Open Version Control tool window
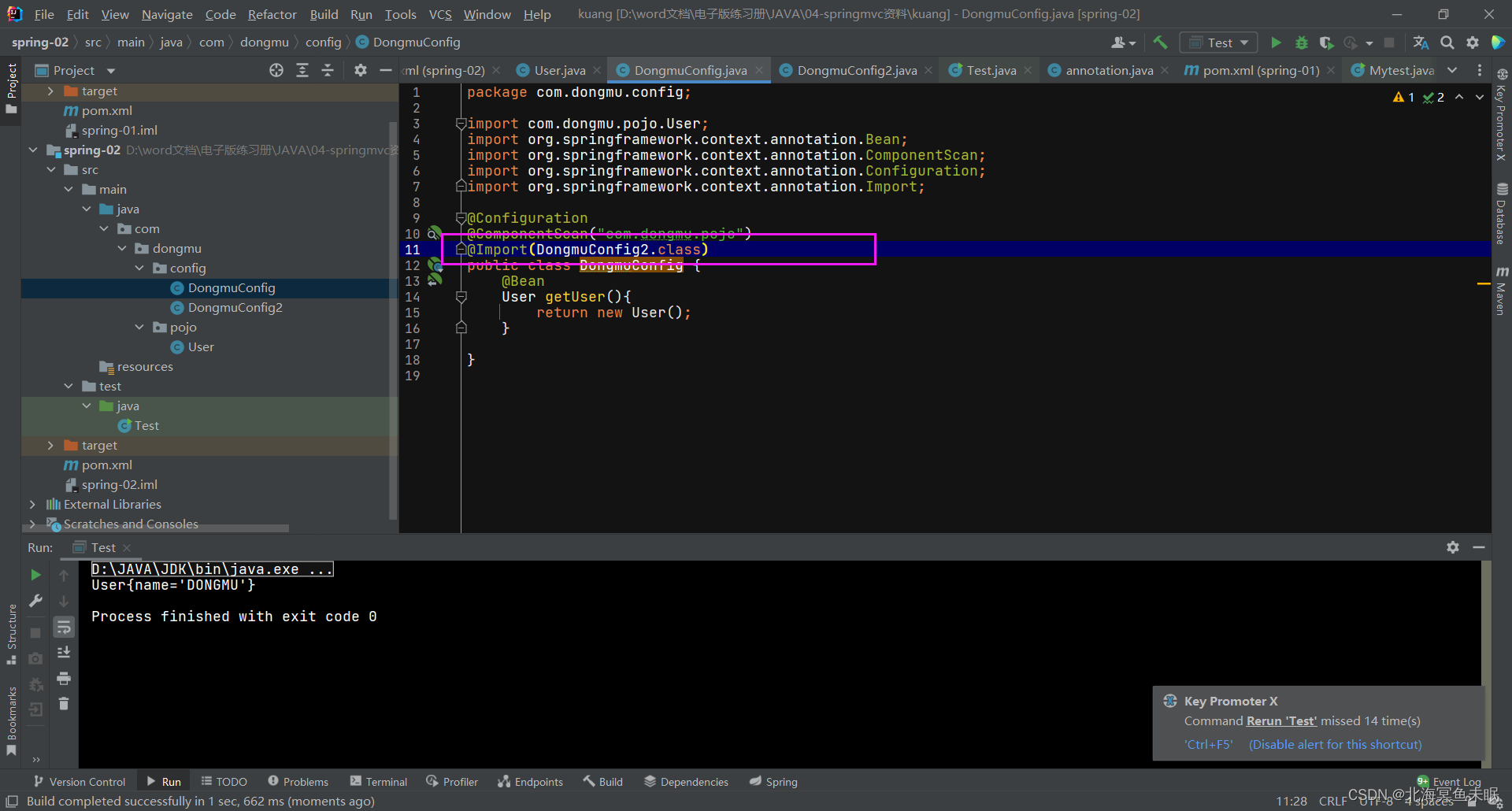The height and width of the screenshot is (811, 1512). (79, 781)
